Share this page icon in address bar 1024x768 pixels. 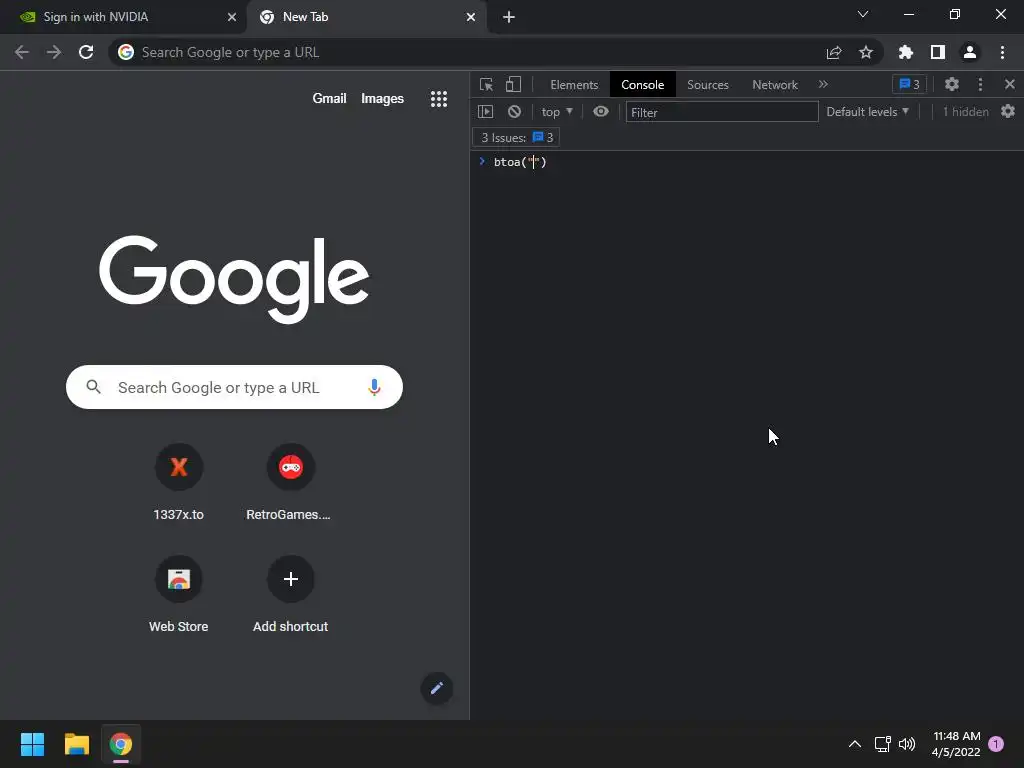[x=834, y=52]
